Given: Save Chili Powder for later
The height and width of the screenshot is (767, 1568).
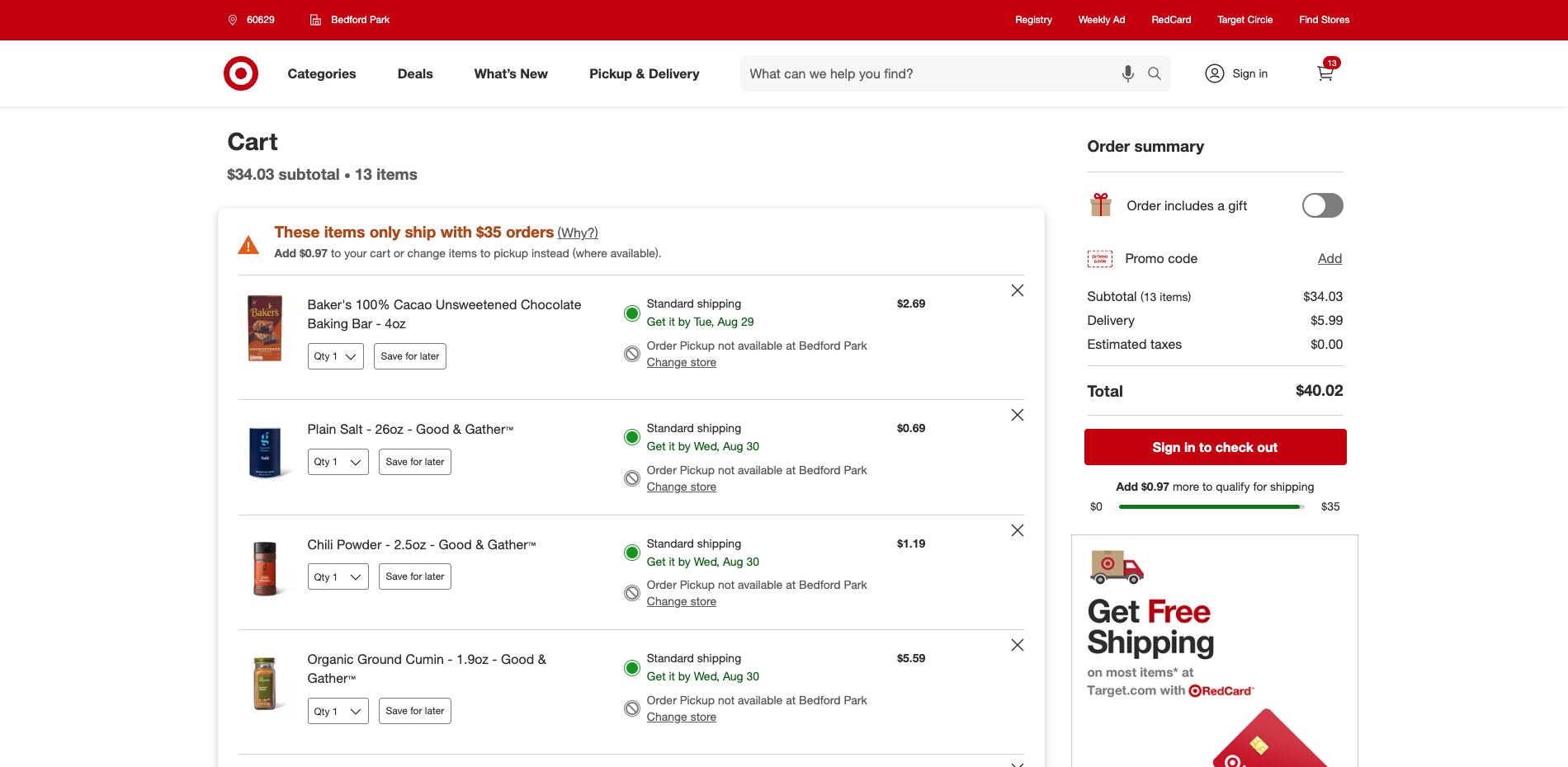Looking at the screenshot, I should [415, 576].
